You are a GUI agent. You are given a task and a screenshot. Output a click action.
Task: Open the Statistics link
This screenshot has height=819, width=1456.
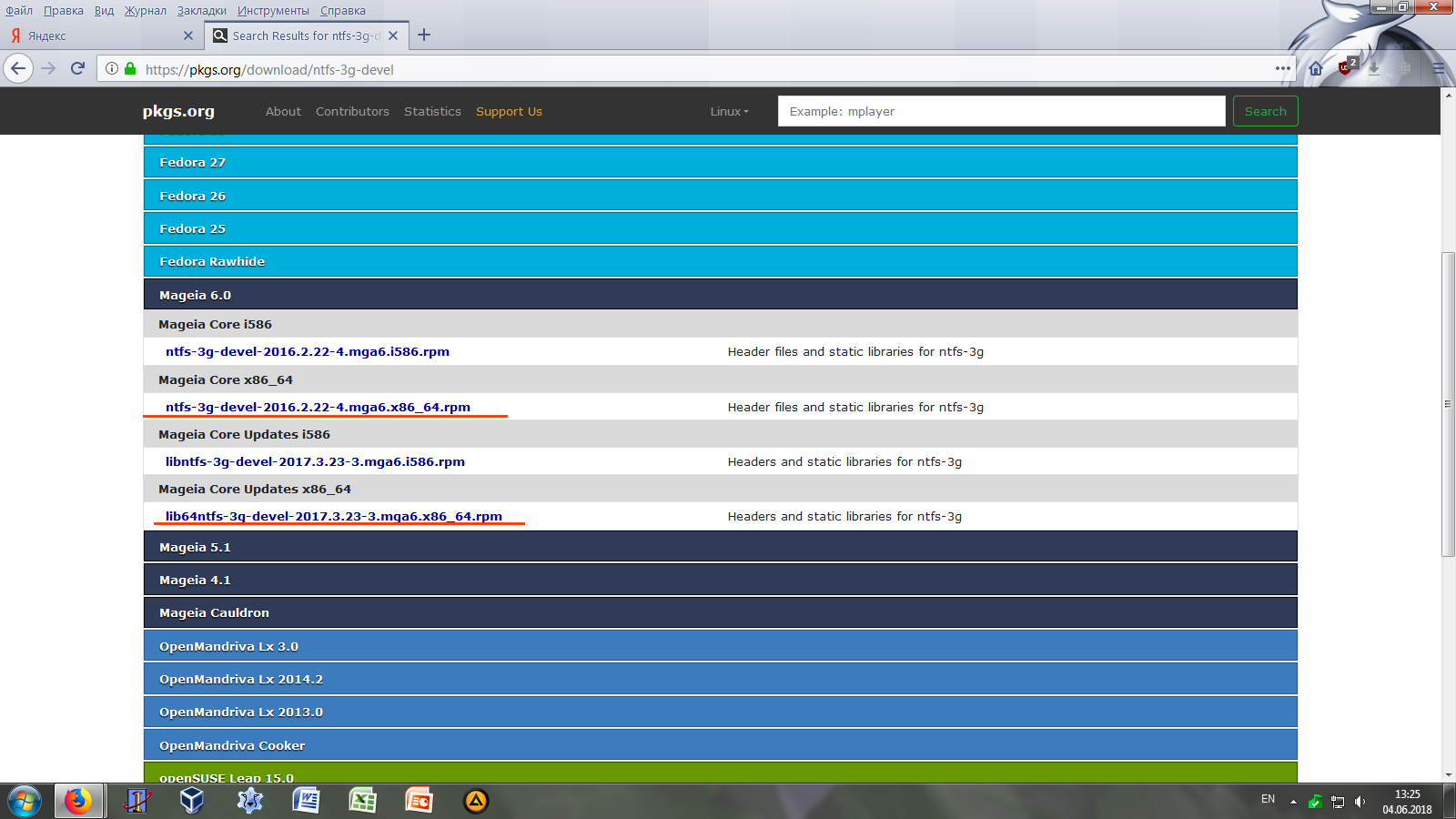click(432, 111)
